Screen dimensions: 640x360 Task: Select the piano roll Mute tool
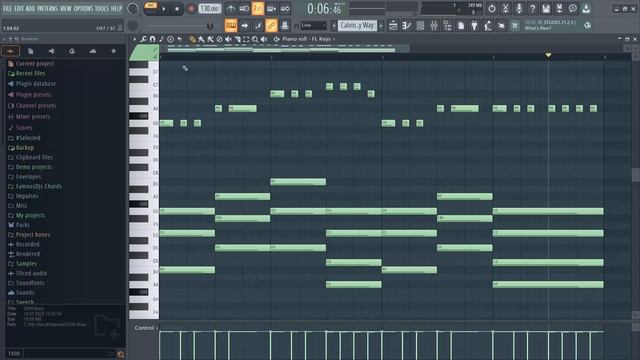(x=228, y=39)
